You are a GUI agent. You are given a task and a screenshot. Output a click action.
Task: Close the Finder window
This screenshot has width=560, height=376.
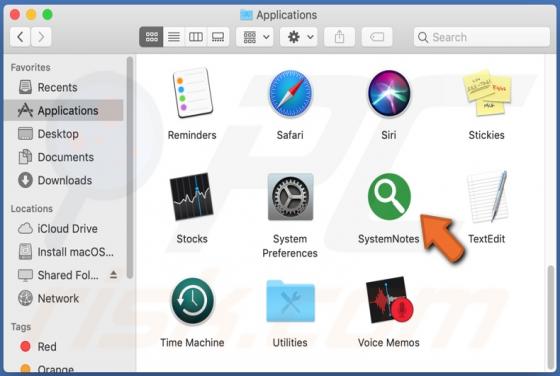(15, 15)
